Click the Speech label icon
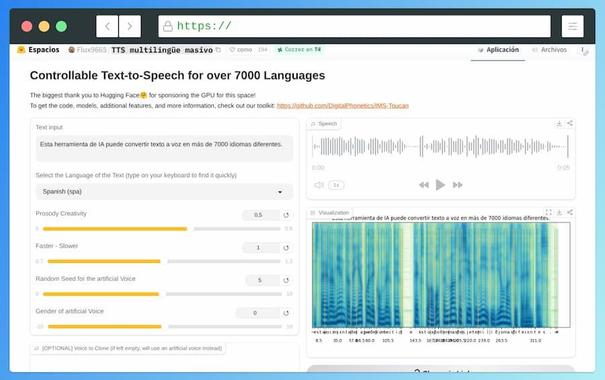 pyautogui.click(x=313, y=124)
